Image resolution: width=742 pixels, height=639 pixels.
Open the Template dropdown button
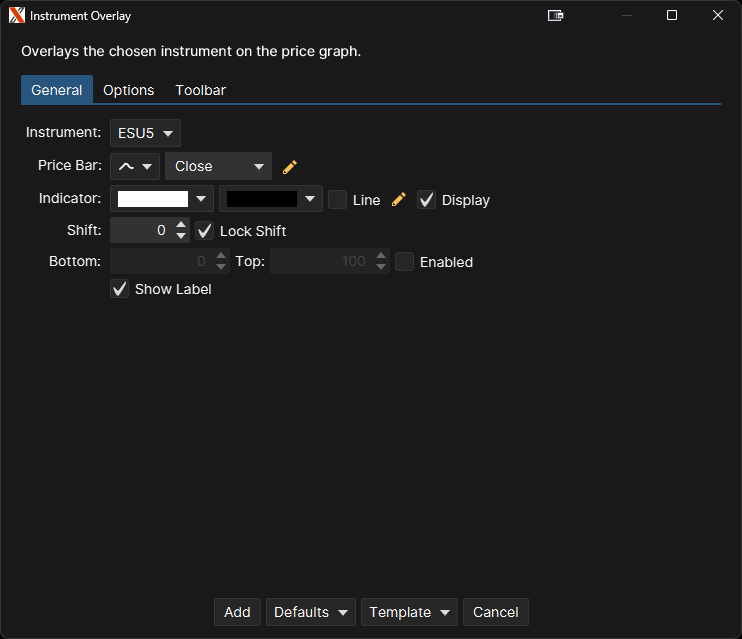click(x=409, y=612)
